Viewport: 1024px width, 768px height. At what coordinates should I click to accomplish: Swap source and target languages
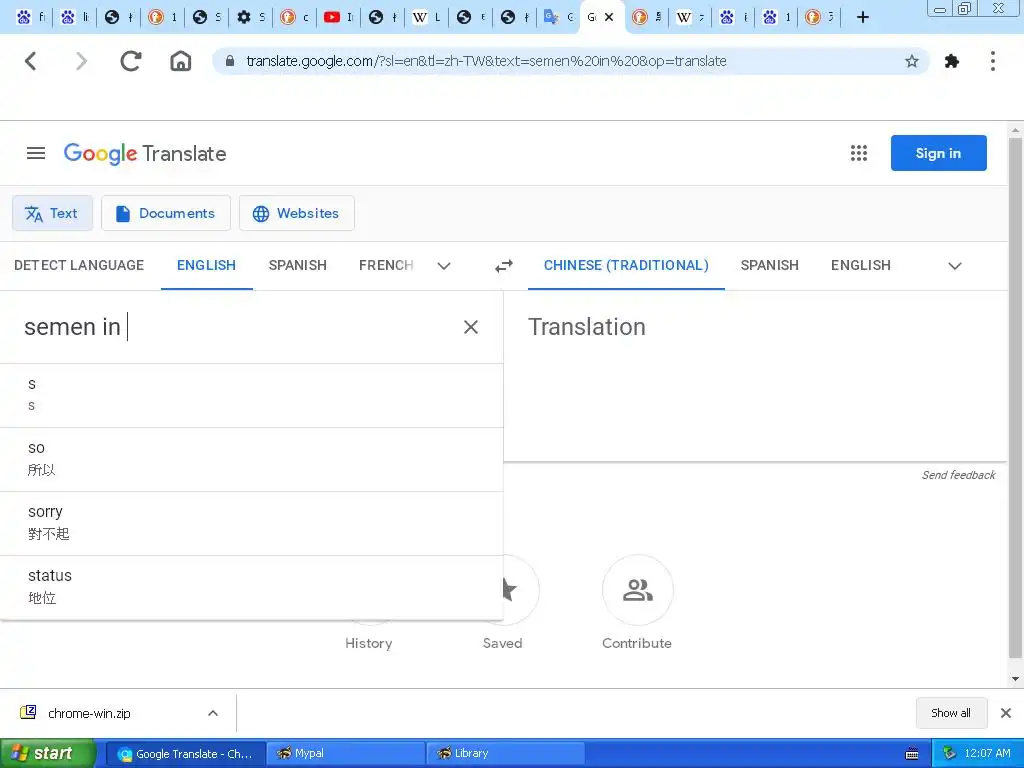tap(504, 266)
